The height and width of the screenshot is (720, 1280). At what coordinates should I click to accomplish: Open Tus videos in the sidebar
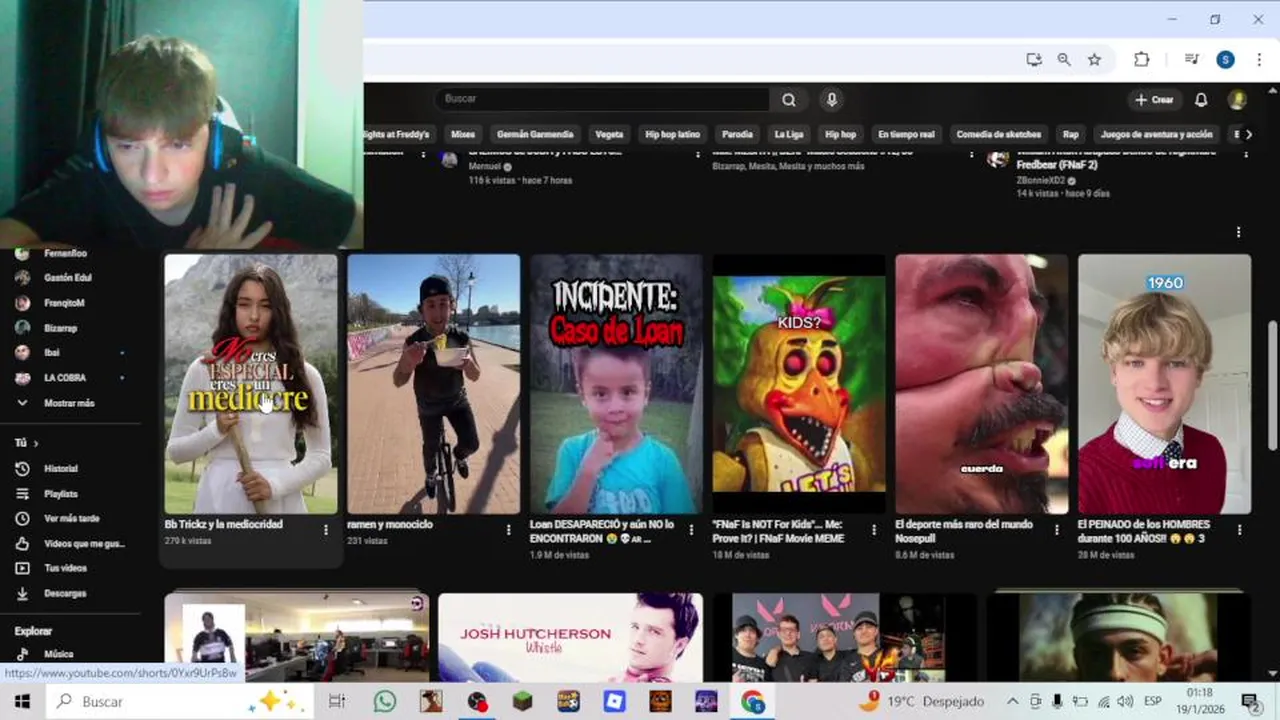tap(65, 568)
